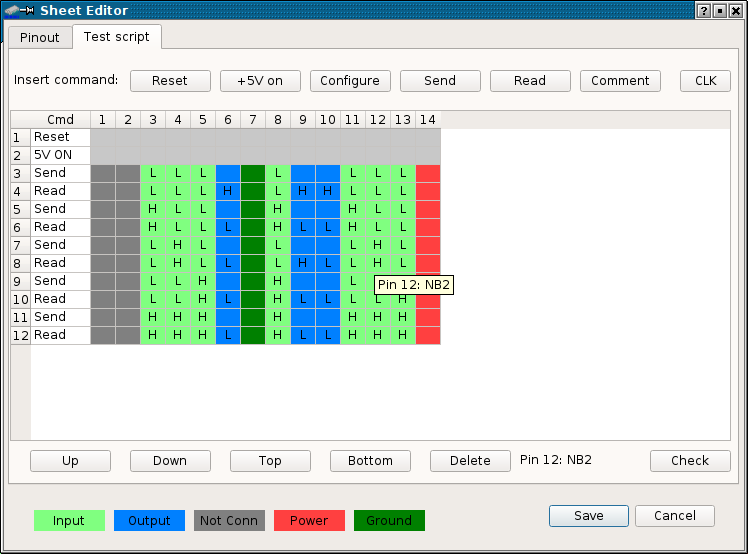Click the column 14 header
The image size is (748, 554).
[428, 120]
